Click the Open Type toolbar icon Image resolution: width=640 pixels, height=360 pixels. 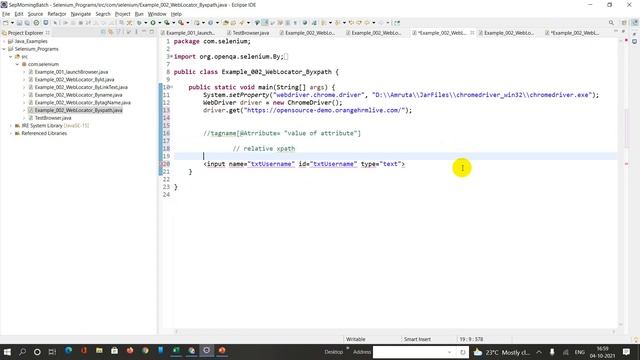point(225,23)
